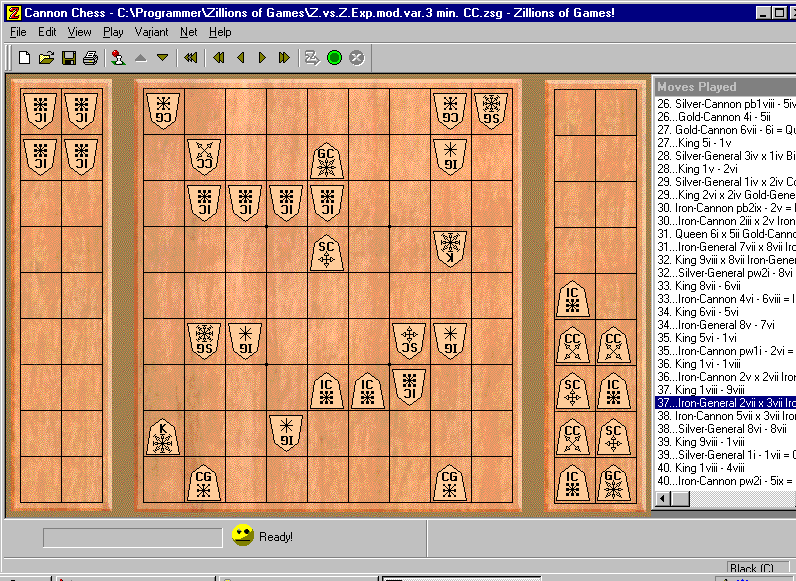The image size is (796, 581).
Task: Select move 37...Iron-General 2vii x 3vii
Action: point(725,403)
